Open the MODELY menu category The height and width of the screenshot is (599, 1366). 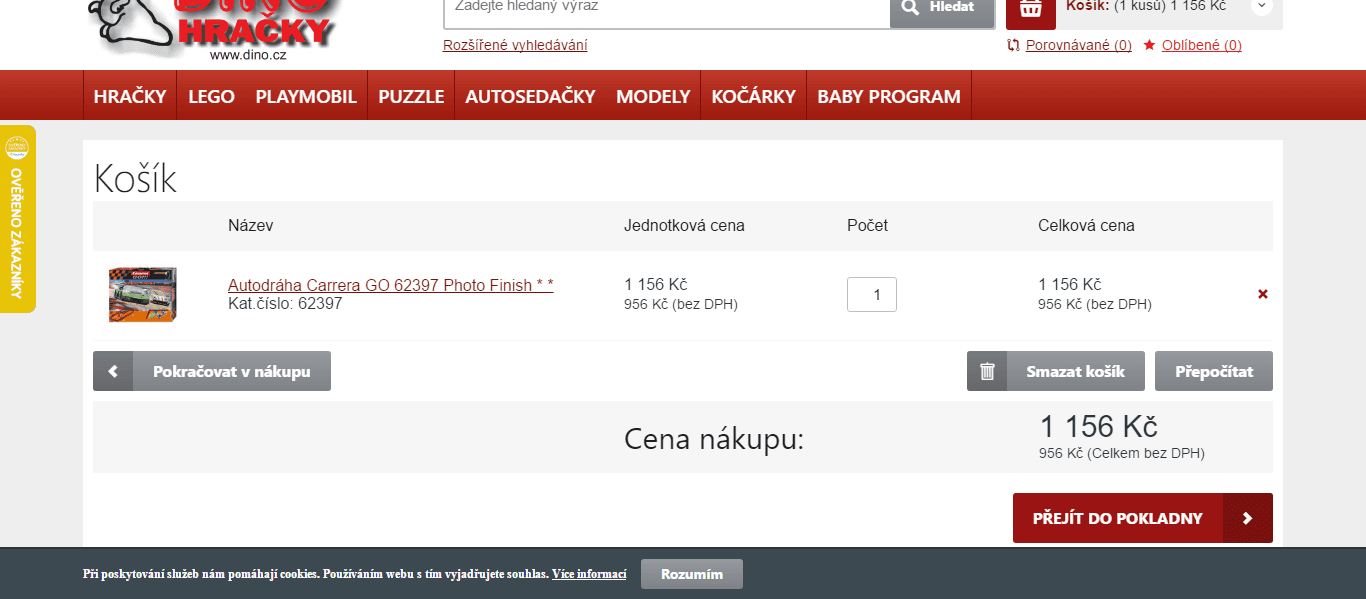tap(653, 96)
